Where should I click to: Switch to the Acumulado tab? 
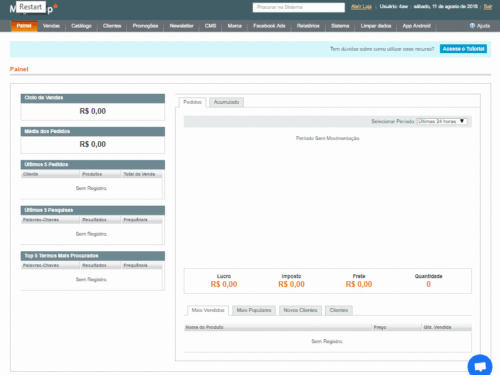click(x=226, y=102)
